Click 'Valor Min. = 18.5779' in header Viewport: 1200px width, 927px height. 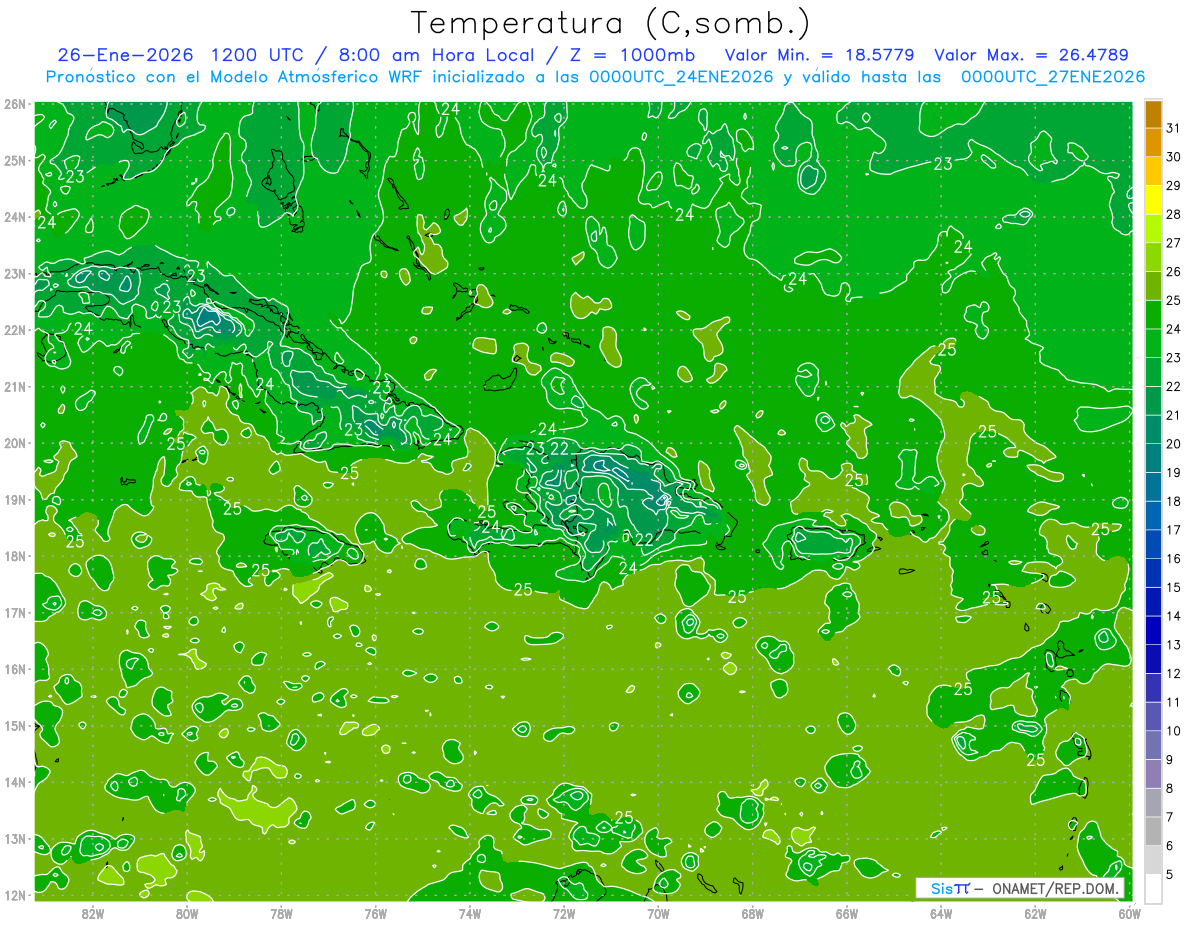[x=820, y=55]
